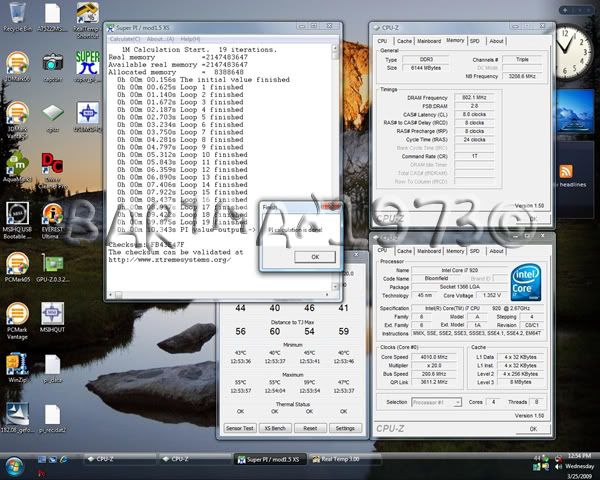Open the PCMark Vantage desktop icon

pos(16,313)
